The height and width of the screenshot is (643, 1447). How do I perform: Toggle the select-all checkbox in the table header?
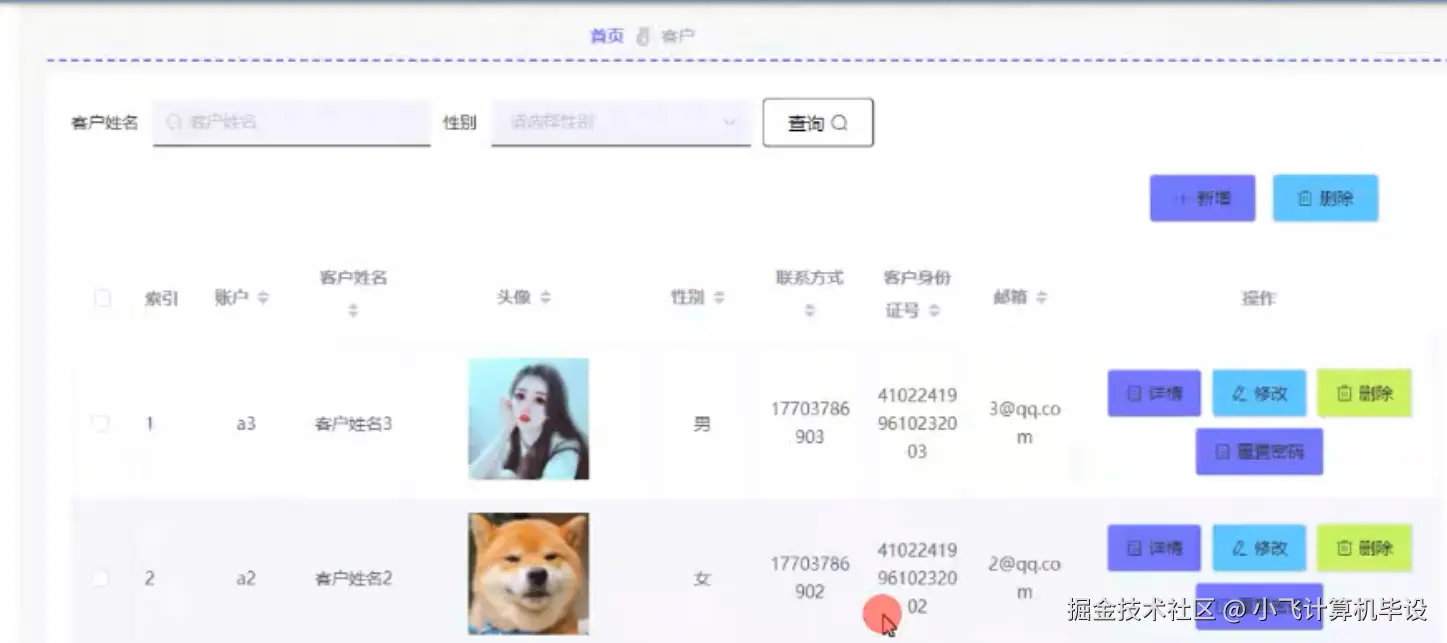[x=101, y=297]
